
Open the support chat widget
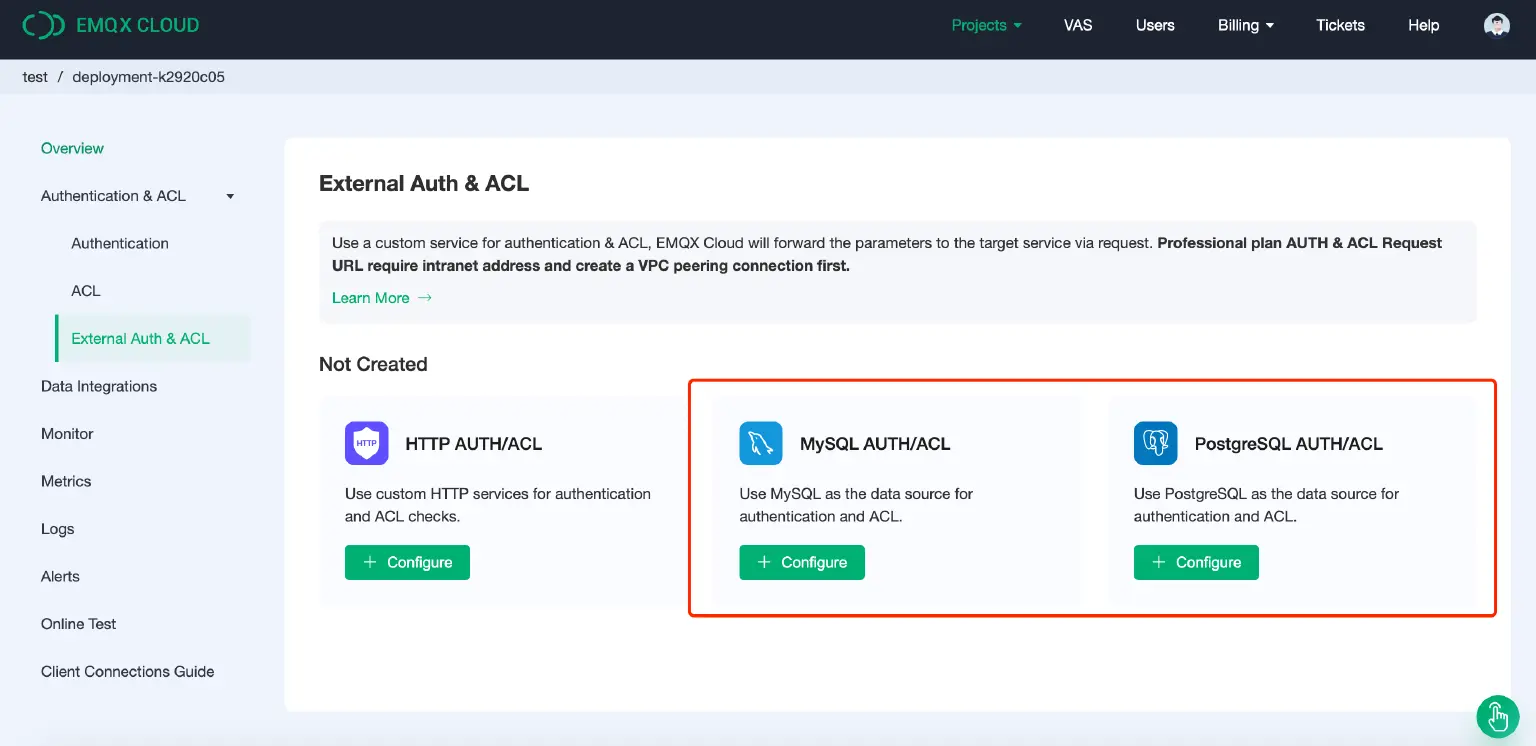tap(1497, 716)
